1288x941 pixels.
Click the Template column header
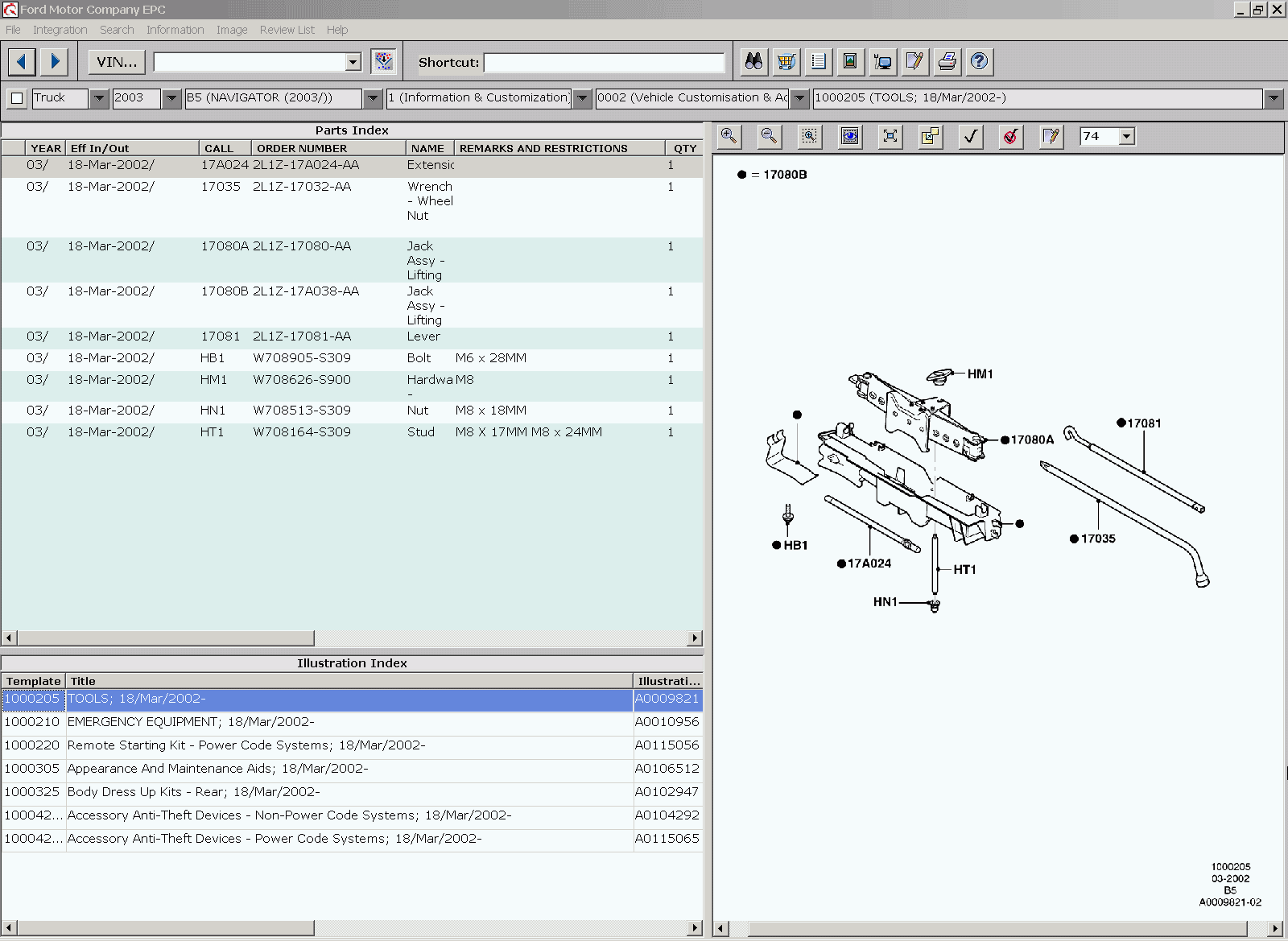point(33,681)
